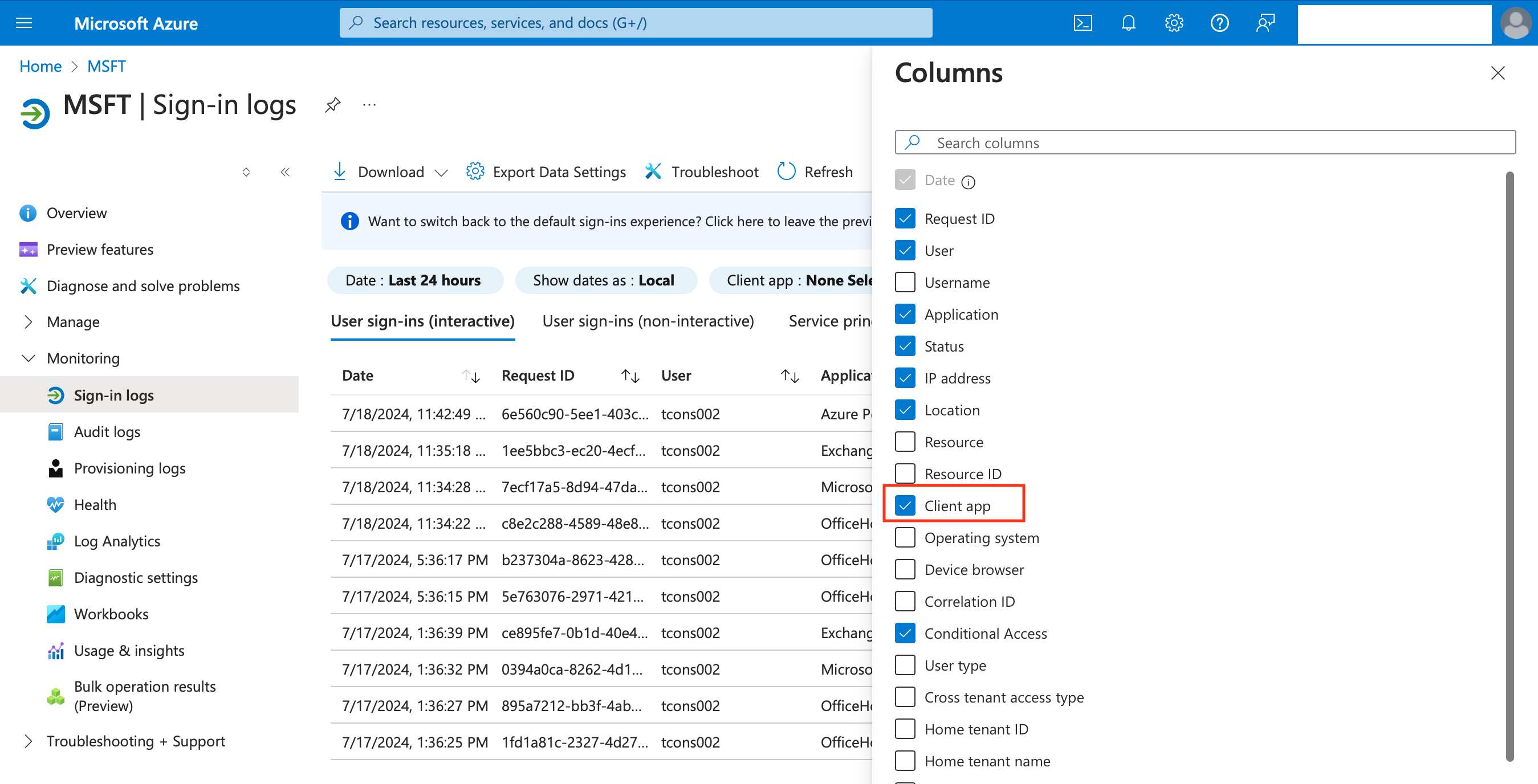The height and width of the screenshot is (784, 1538).
Task: Open portal settings gear
Action: [x=1174, y=23]
